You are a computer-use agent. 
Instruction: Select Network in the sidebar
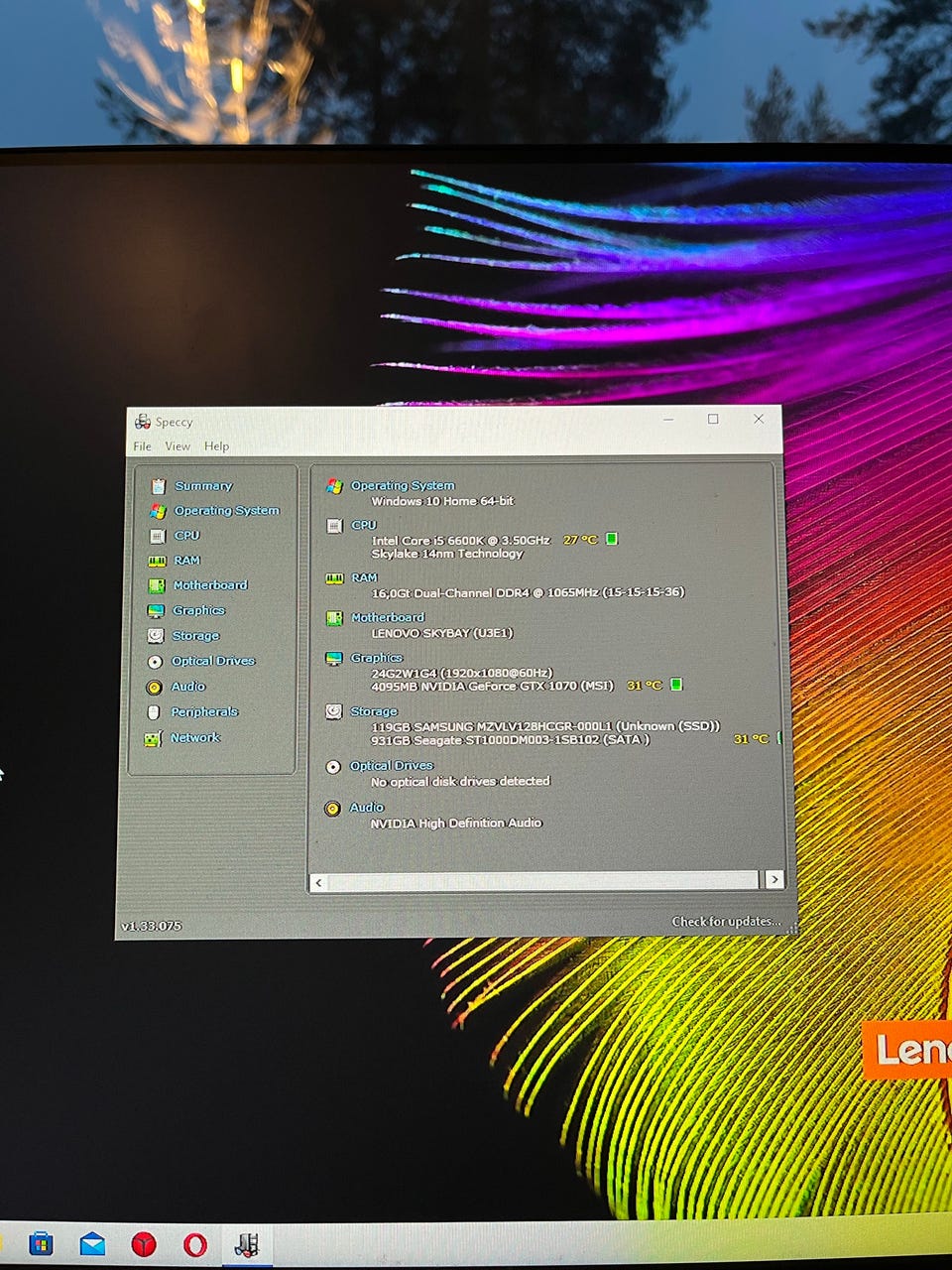pyautogui.click(x=195, y=738)
